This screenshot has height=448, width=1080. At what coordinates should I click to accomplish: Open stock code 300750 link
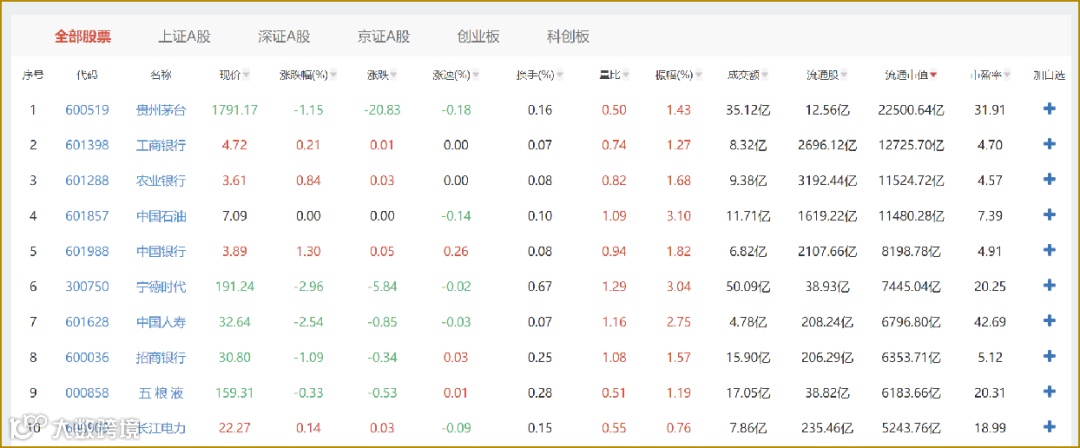87,286
